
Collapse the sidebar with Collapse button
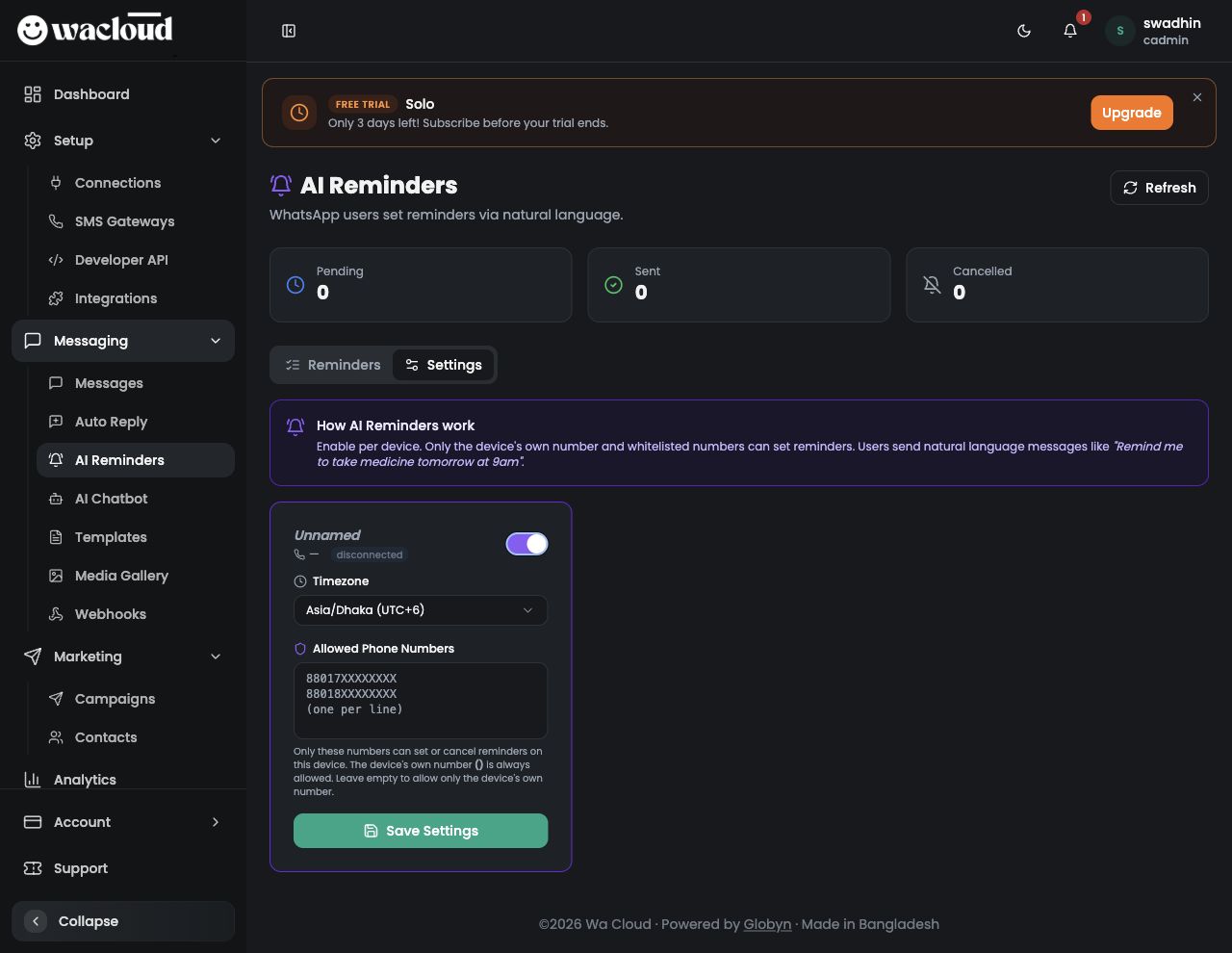(123, 921)
